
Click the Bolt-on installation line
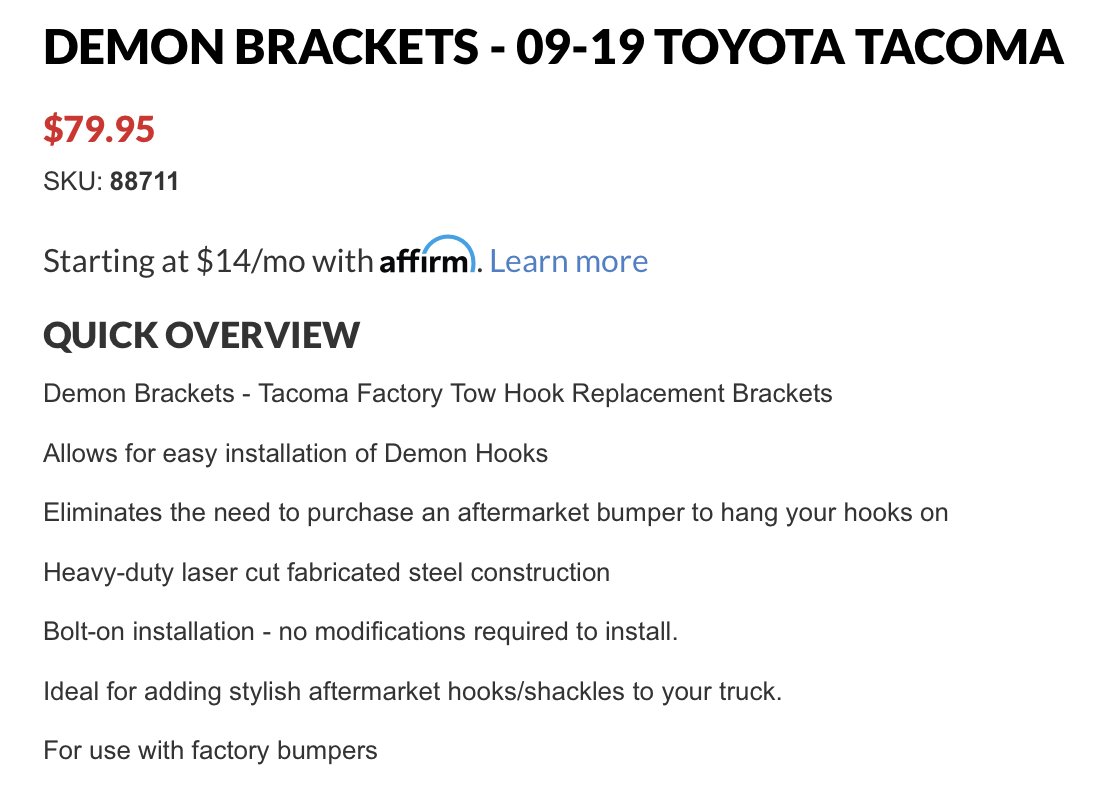click(361, 631)
